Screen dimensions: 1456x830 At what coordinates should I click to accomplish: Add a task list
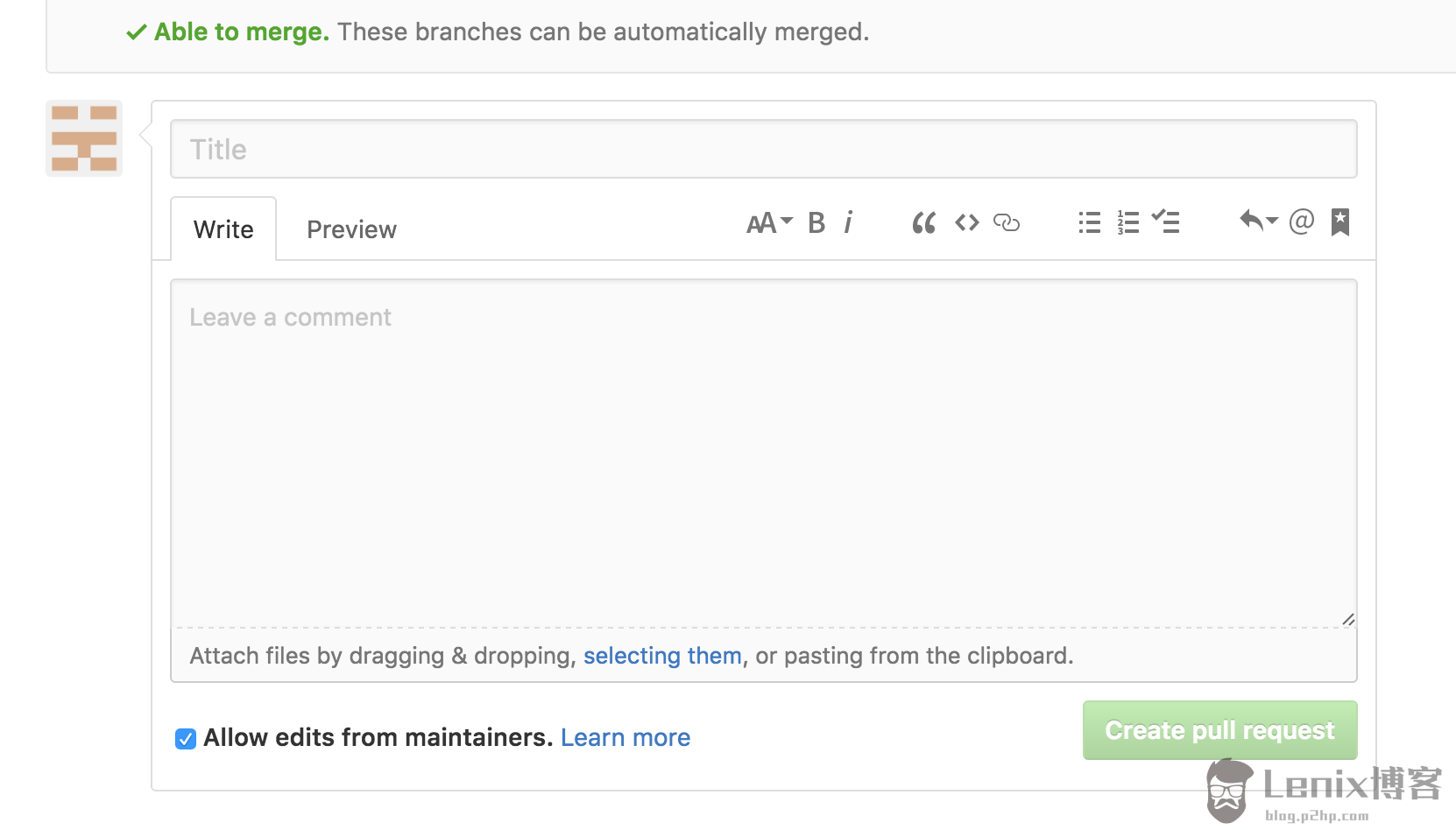click(x=1166, y=223)
